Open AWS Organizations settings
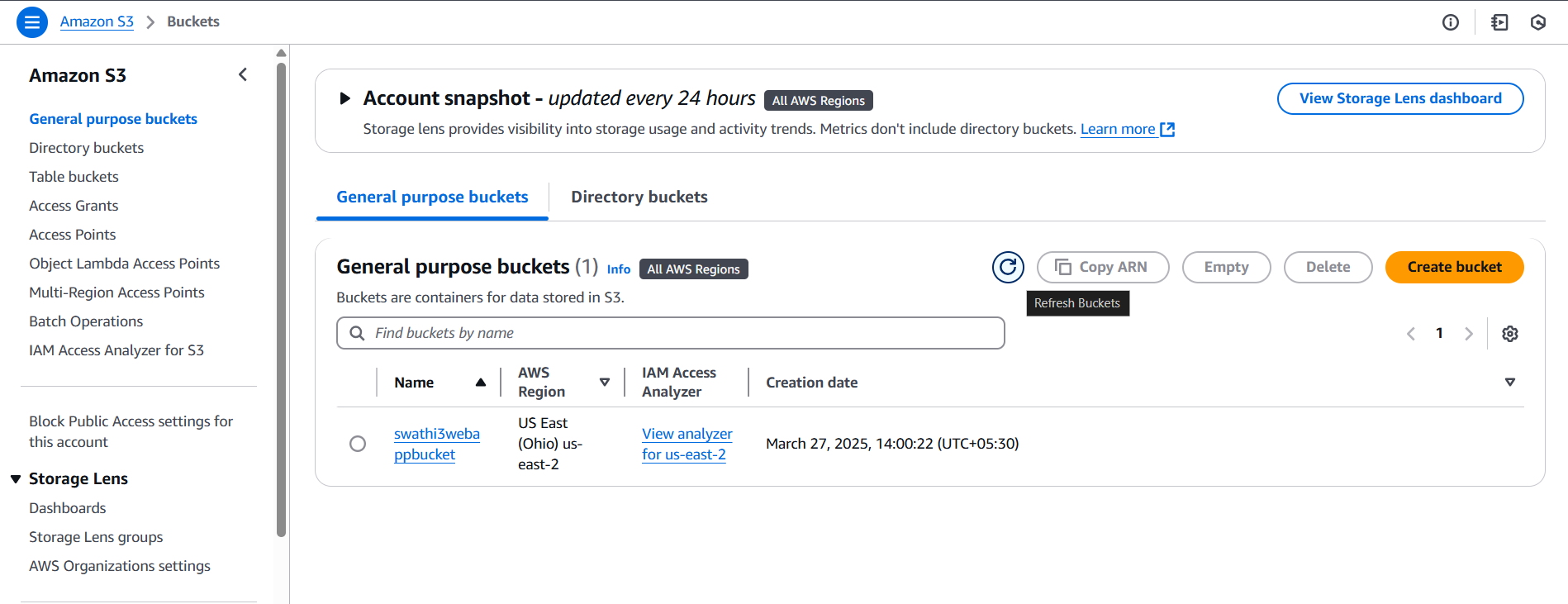This screenshot has width=1568, height=604. coord(120,566)
